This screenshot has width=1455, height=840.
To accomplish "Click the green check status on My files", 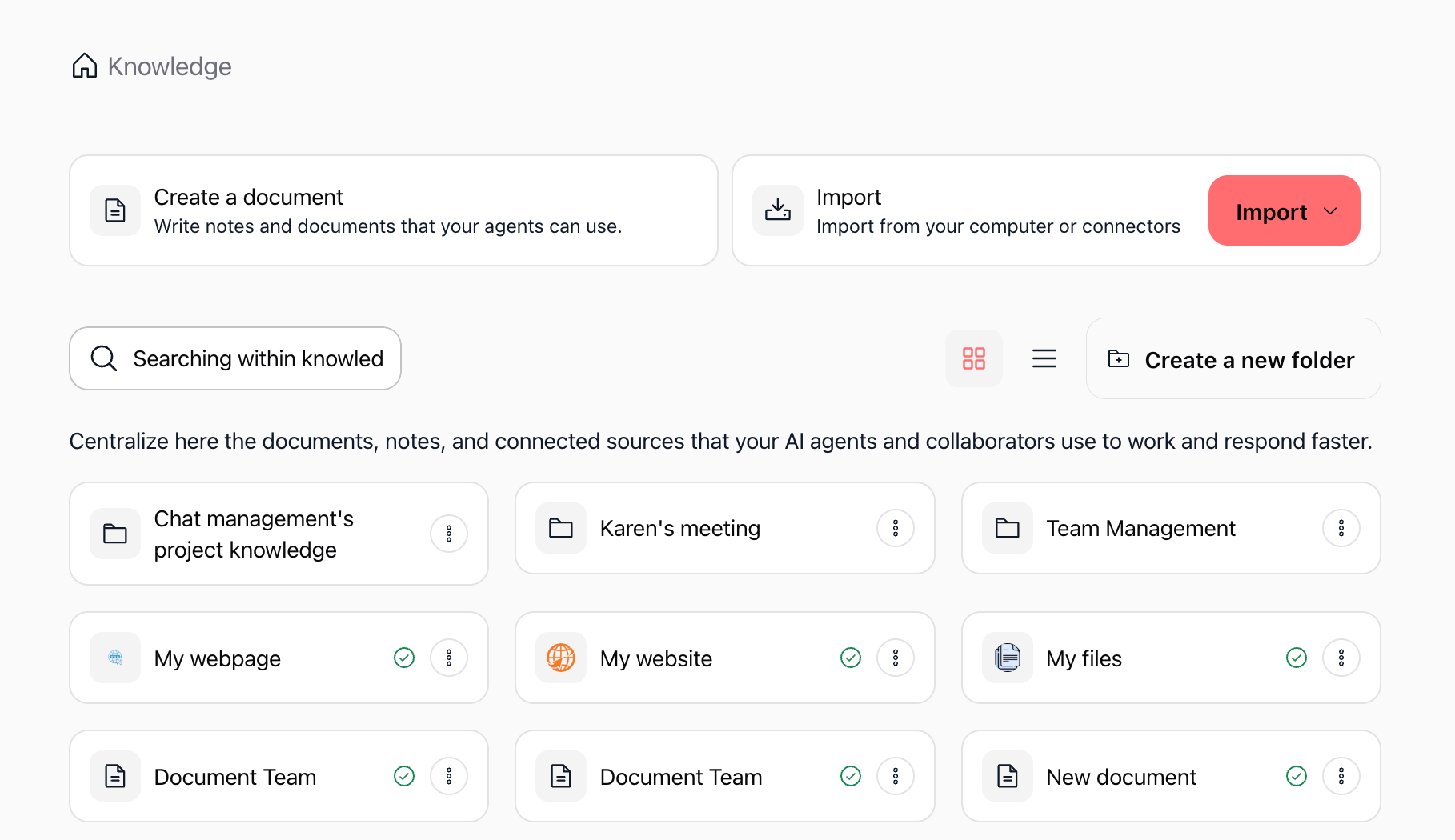I will coord(1297,658).
